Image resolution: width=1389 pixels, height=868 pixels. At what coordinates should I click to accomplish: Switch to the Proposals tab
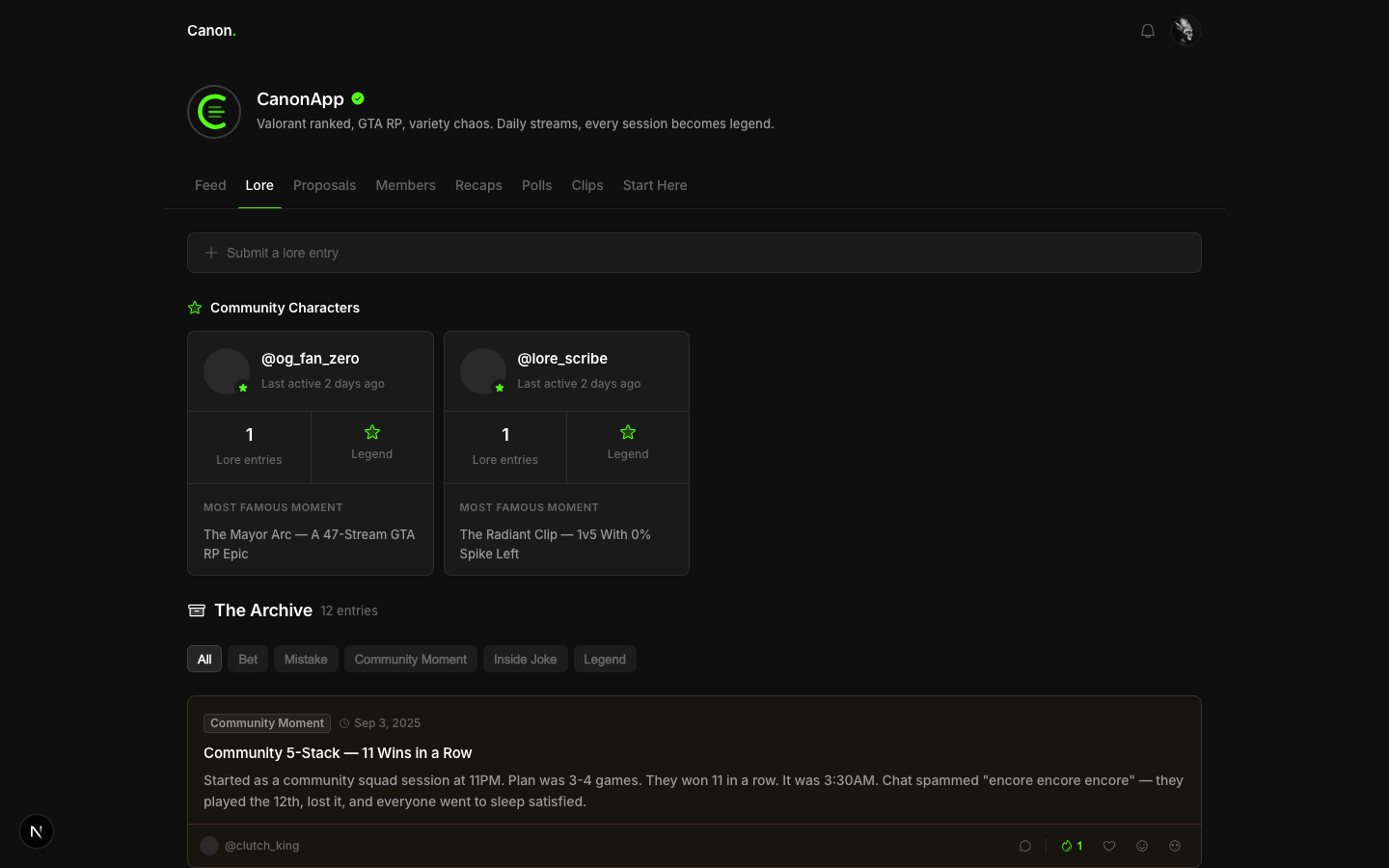(324, 185)
